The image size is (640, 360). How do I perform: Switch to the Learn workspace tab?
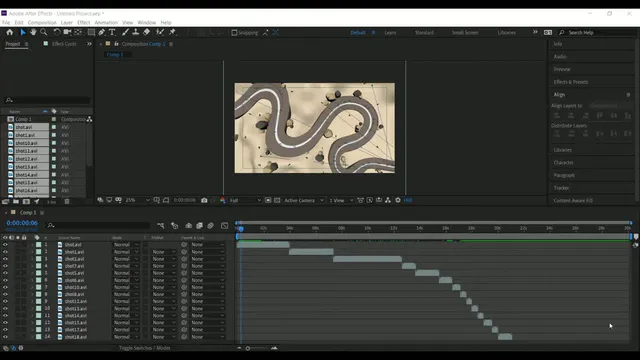click(x=390, y=33)
